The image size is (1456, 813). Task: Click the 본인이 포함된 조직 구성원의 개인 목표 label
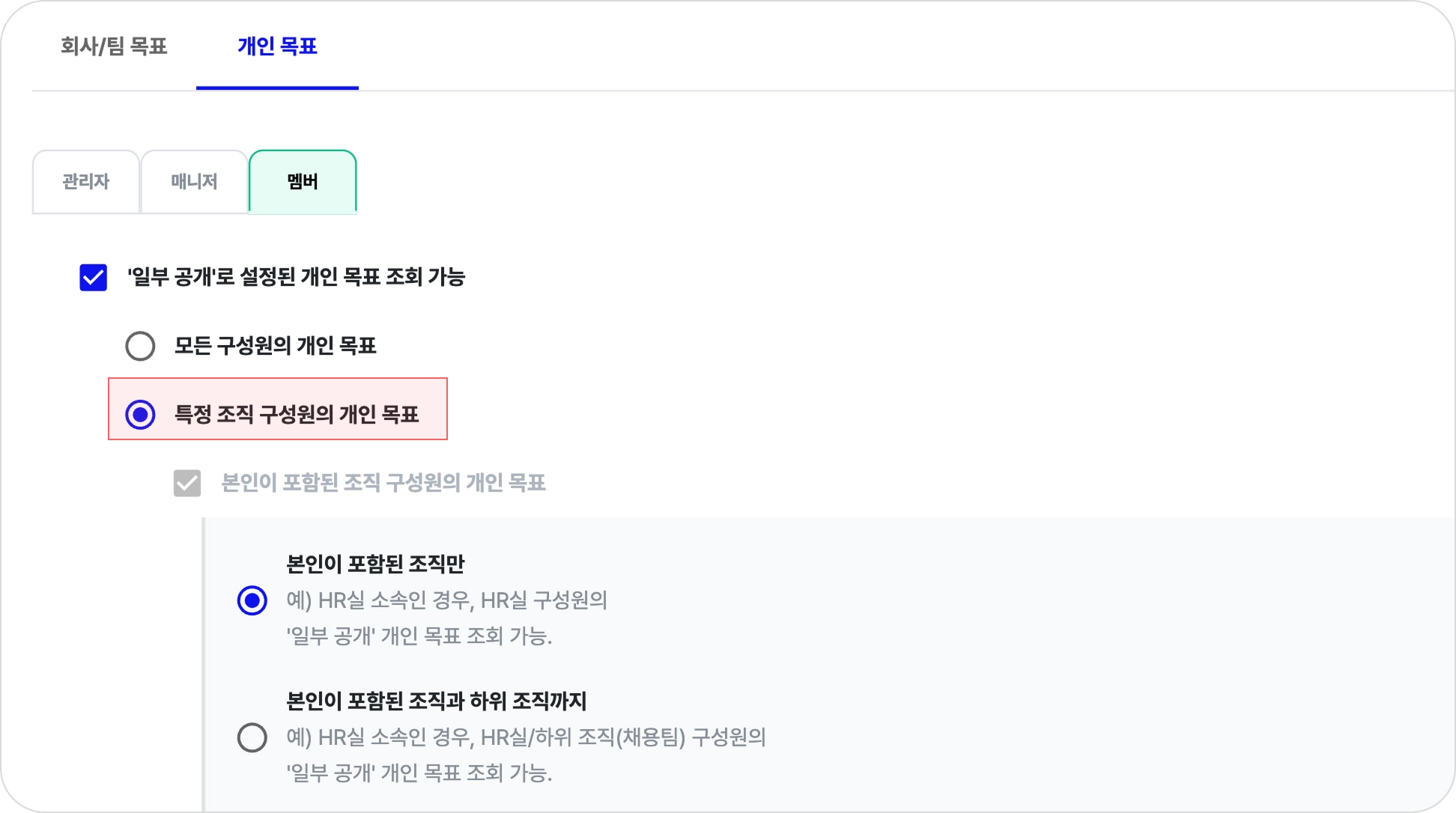[383, 483]
